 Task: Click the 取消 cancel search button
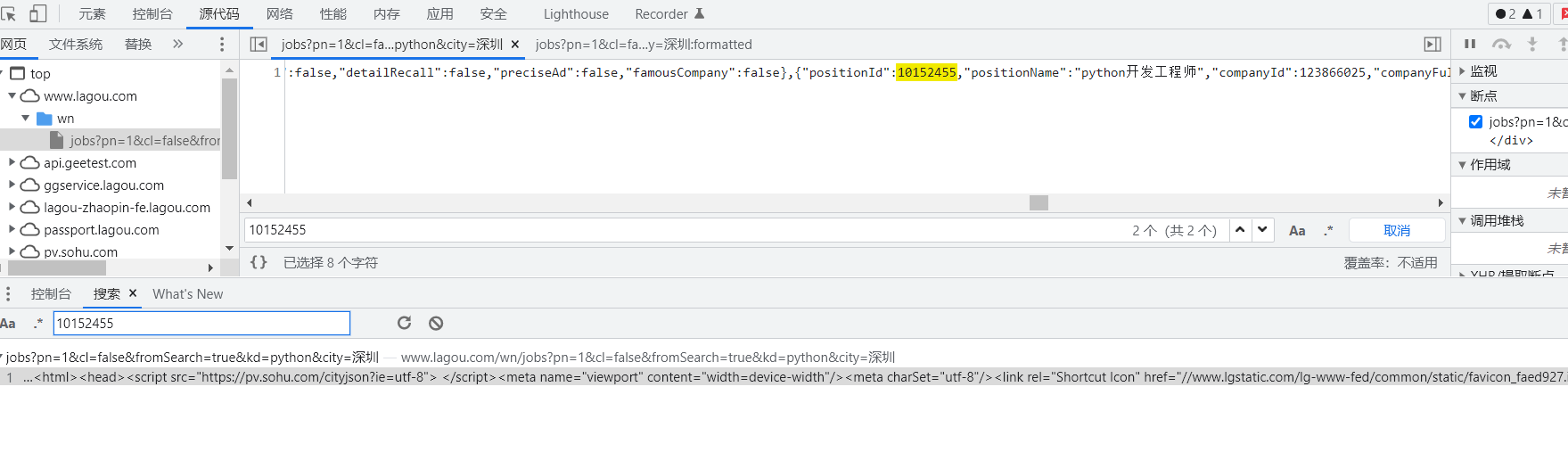point(1397,230)
